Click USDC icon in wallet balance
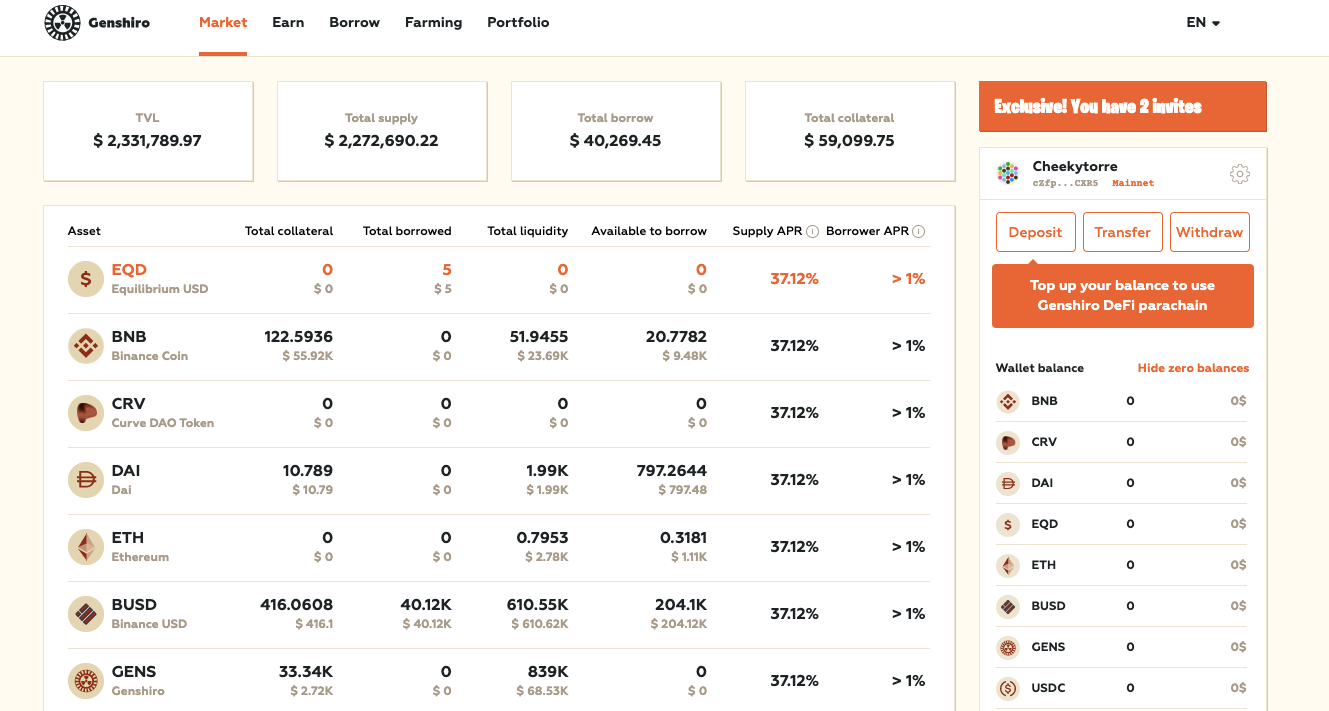Image resolution: width=1329 pixels, height=711 pixels. 1008,688
